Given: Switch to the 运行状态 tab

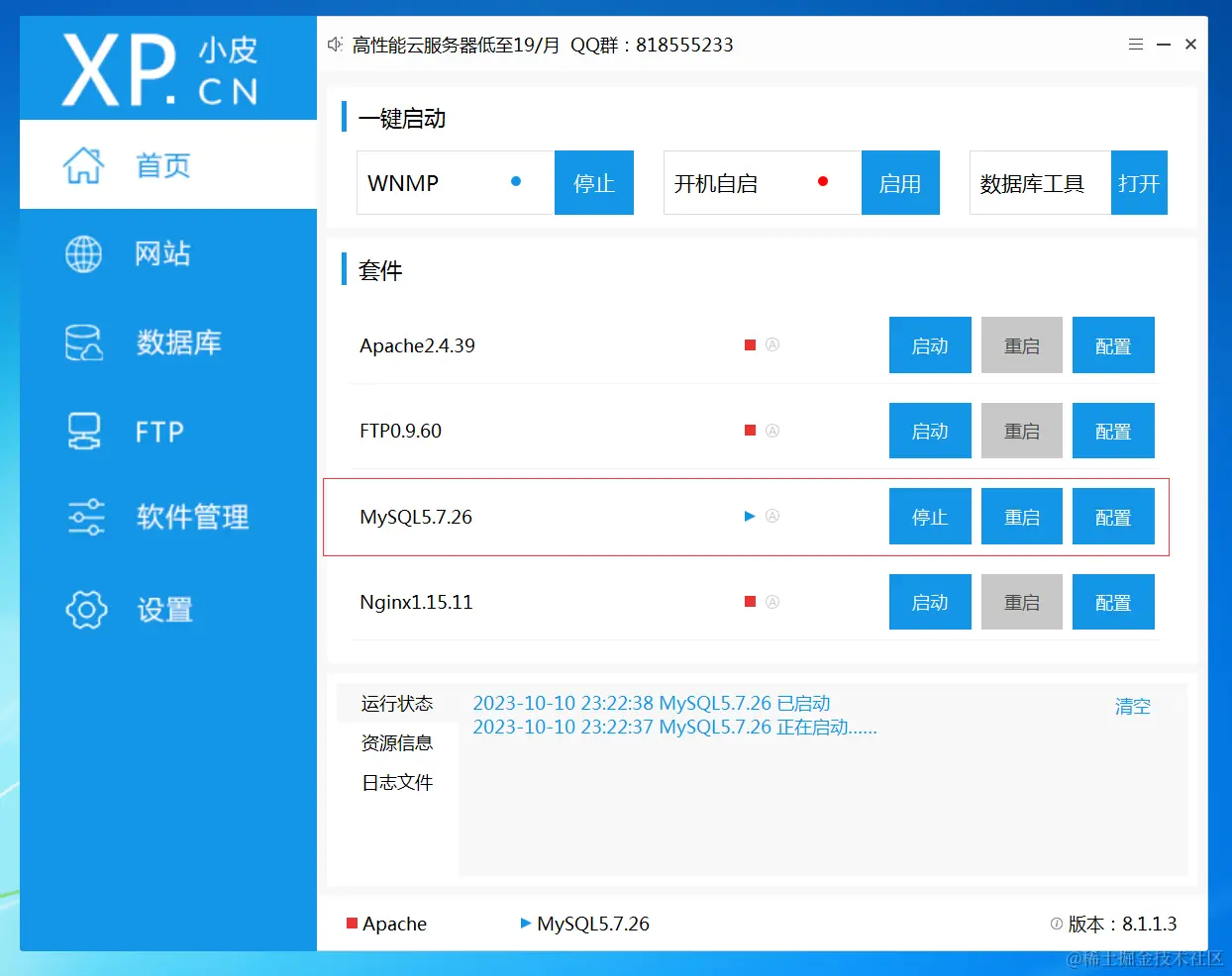Looking at the screenshot, I should pyautogui.click(x=397, y=704).
